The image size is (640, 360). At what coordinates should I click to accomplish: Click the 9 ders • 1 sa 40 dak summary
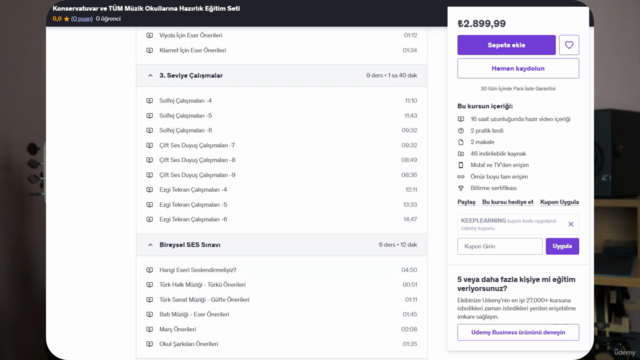click(391, 76)
